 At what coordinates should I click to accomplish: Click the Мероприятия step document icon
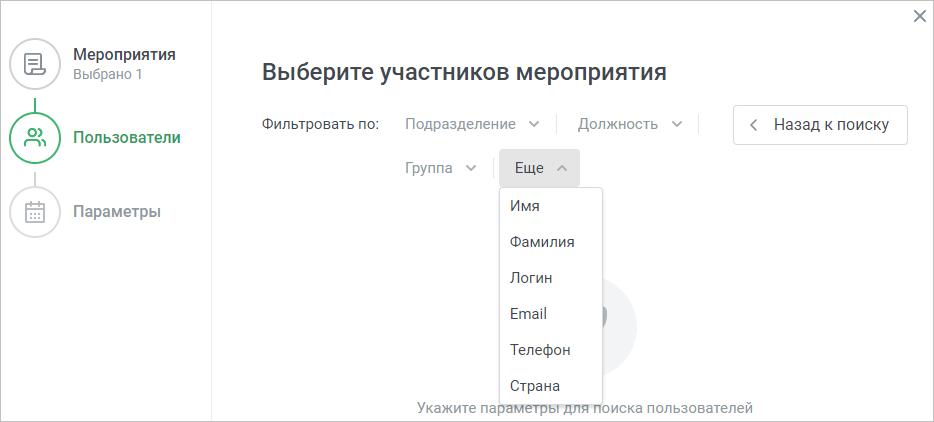35,64
